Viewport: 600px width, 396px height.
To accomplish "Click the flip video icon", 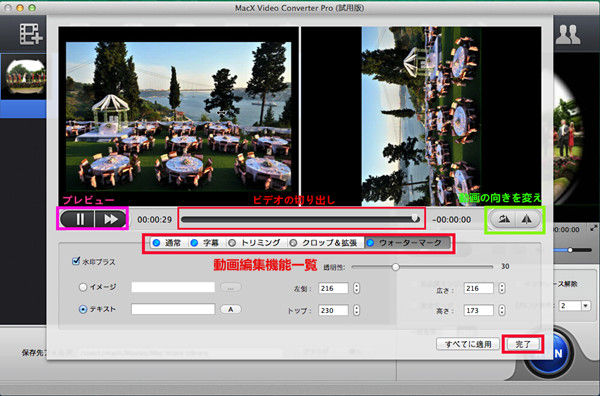I will pyautogui.click(x=527, y=219).
